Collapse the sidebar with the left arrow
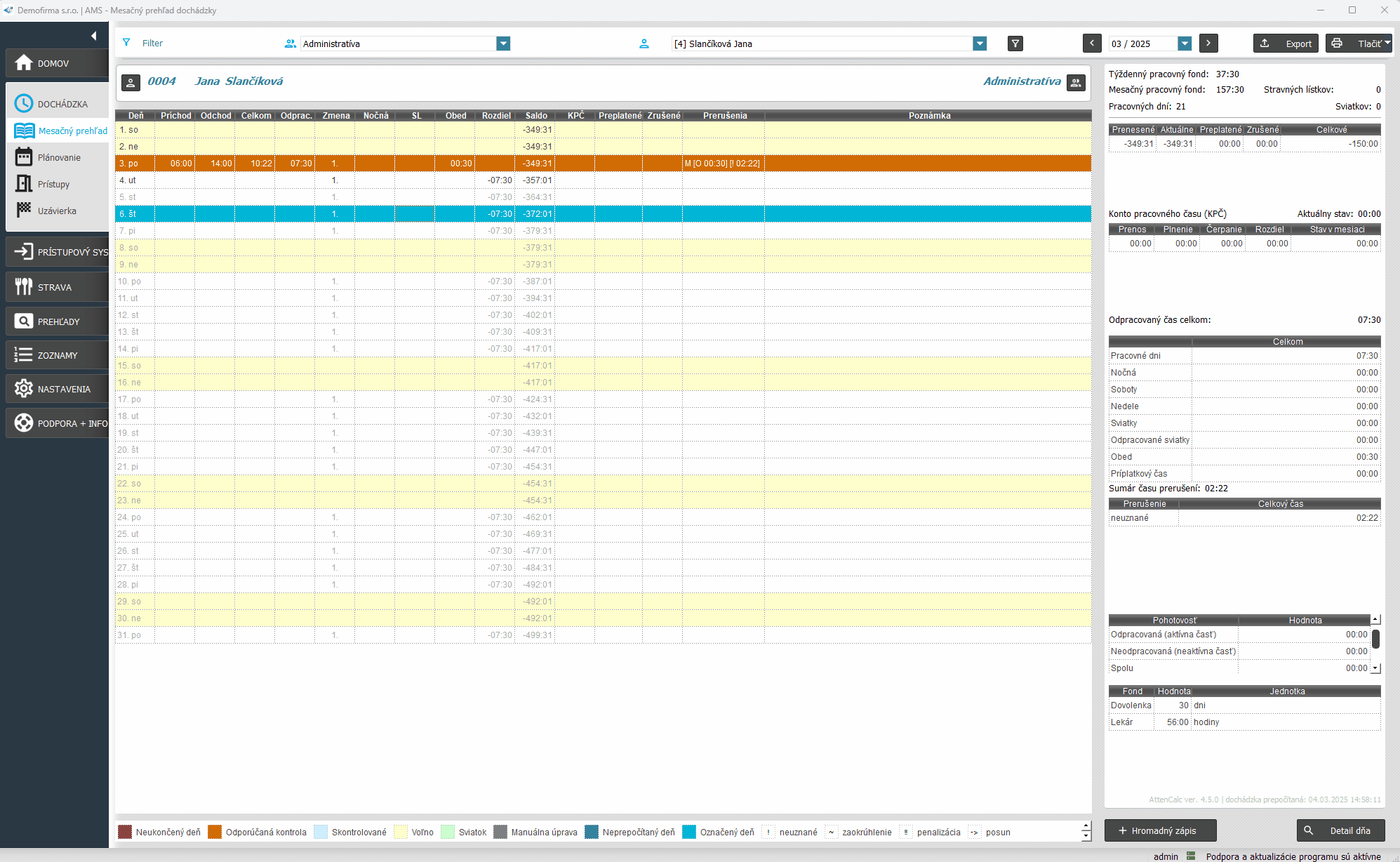 tap(93, 36)
